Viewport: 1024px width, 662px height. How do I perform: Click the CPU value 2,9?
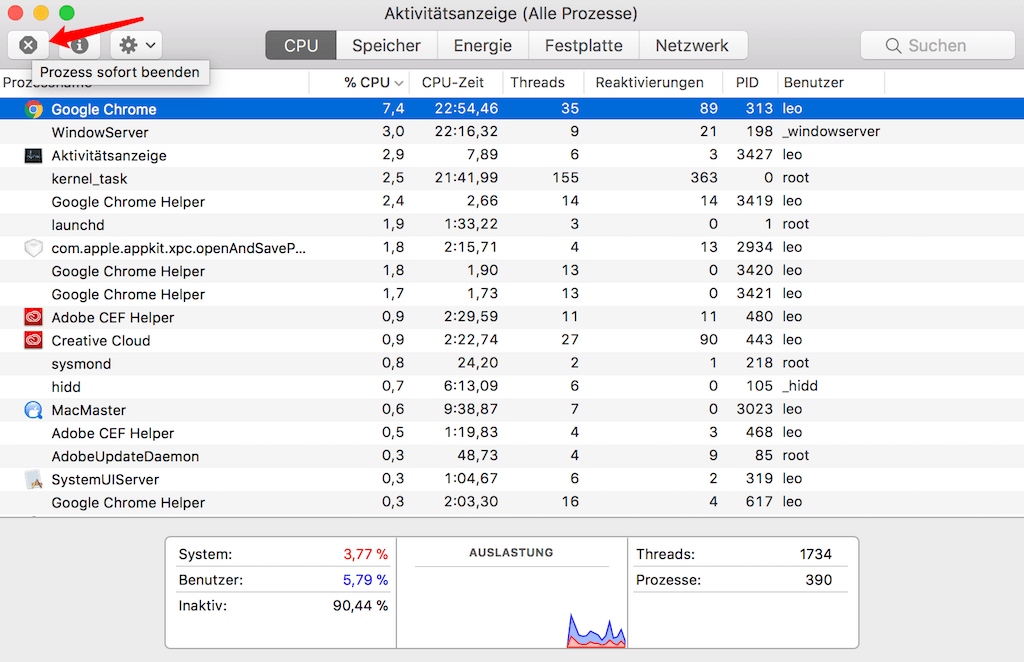click(x=393, y=155)
